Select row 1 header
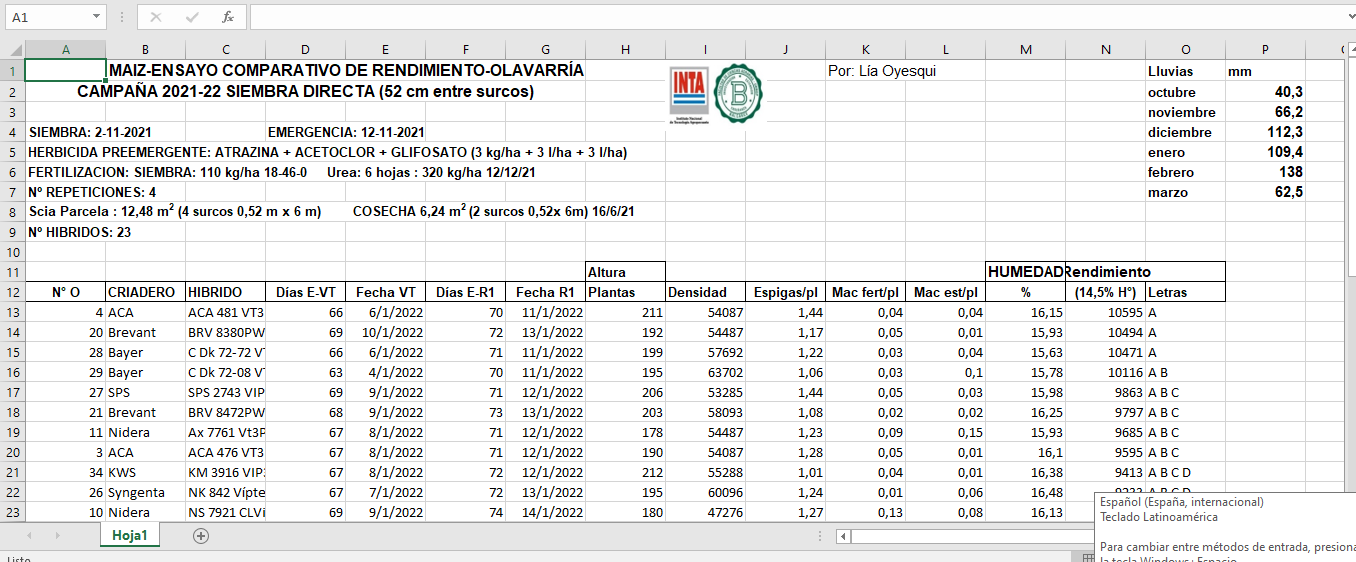Screen dimensions: 1356x562 [12, 71]
